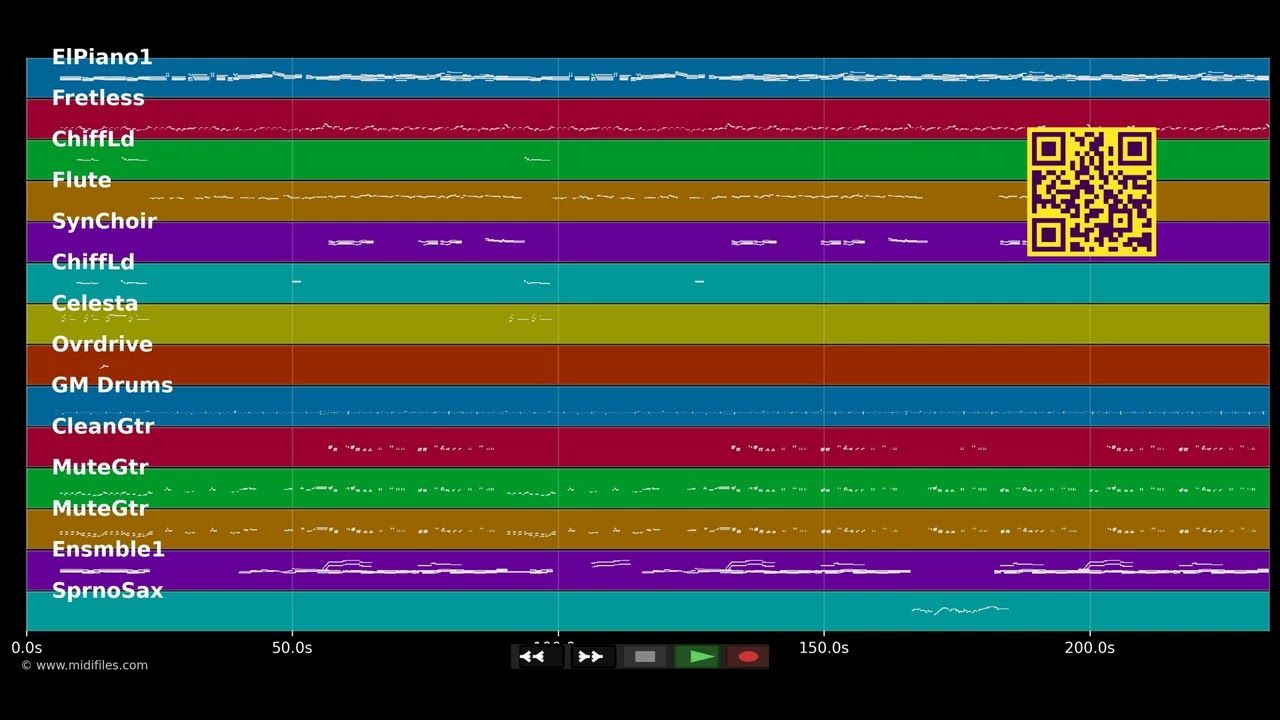Select the Fretless track label
This screenshot has height=720, width=1280.
(x=98, y=98)
